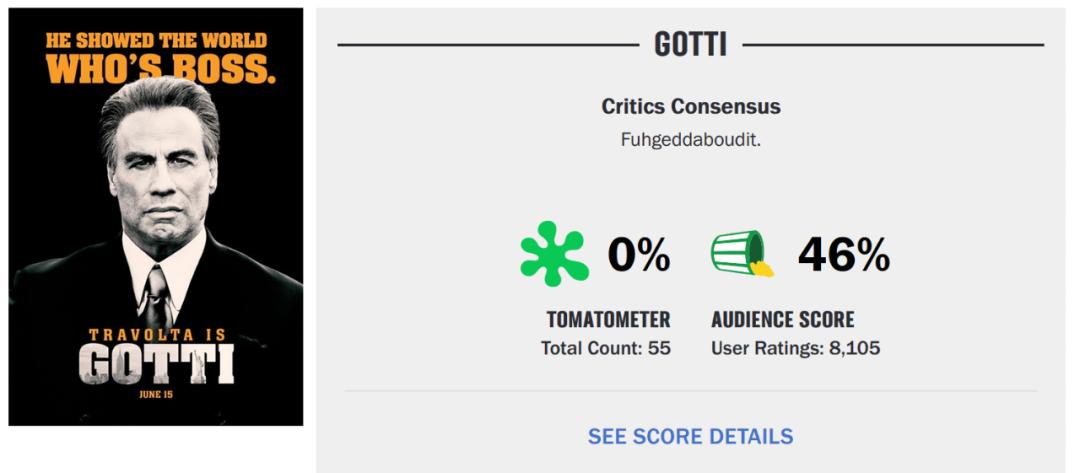
Task: Click the Critics Consensus heading
Action: point(690,106)
